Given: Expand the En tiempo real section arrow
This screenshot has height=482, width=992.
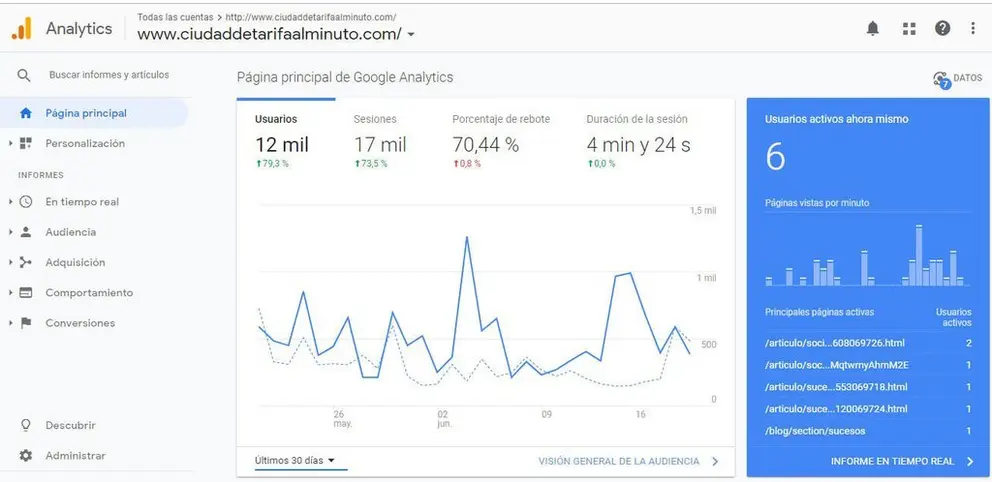Looking at the screenshot, I should tap(11, 202).
